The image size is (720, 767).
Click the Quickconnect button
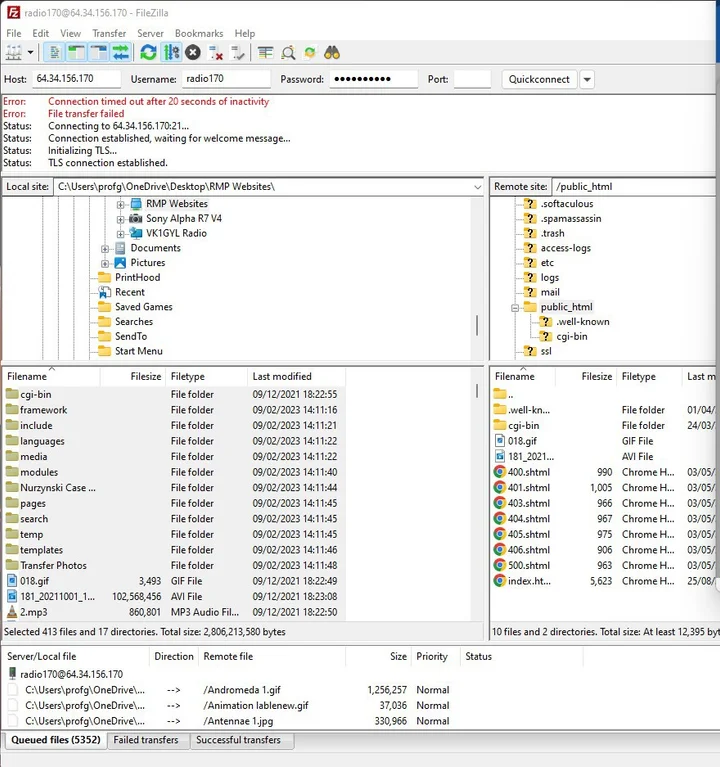539,79
